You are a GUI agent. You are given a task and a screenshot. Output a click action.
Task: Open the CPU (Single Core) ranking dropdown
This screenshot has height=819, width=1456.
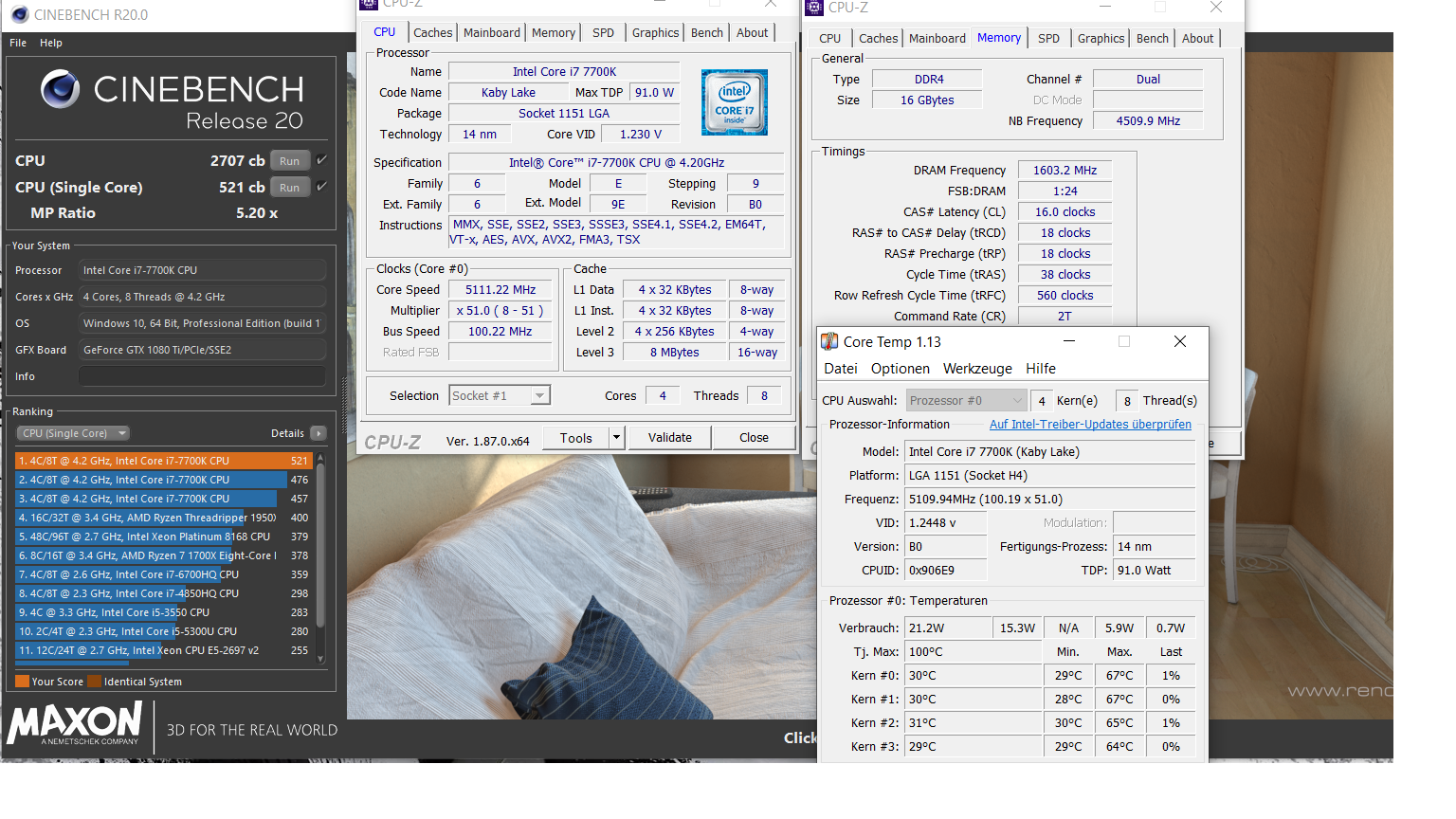pyautogui.click(x=74, y=433)
